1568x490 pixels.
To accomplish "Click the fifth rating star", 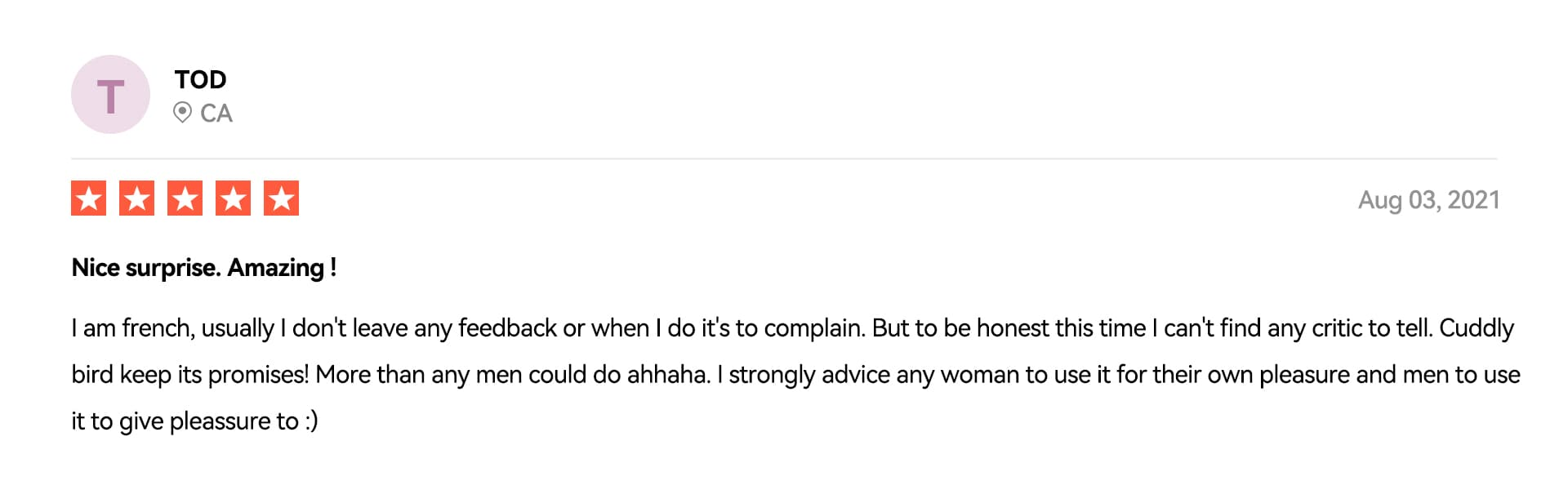I will click(281, 198).
